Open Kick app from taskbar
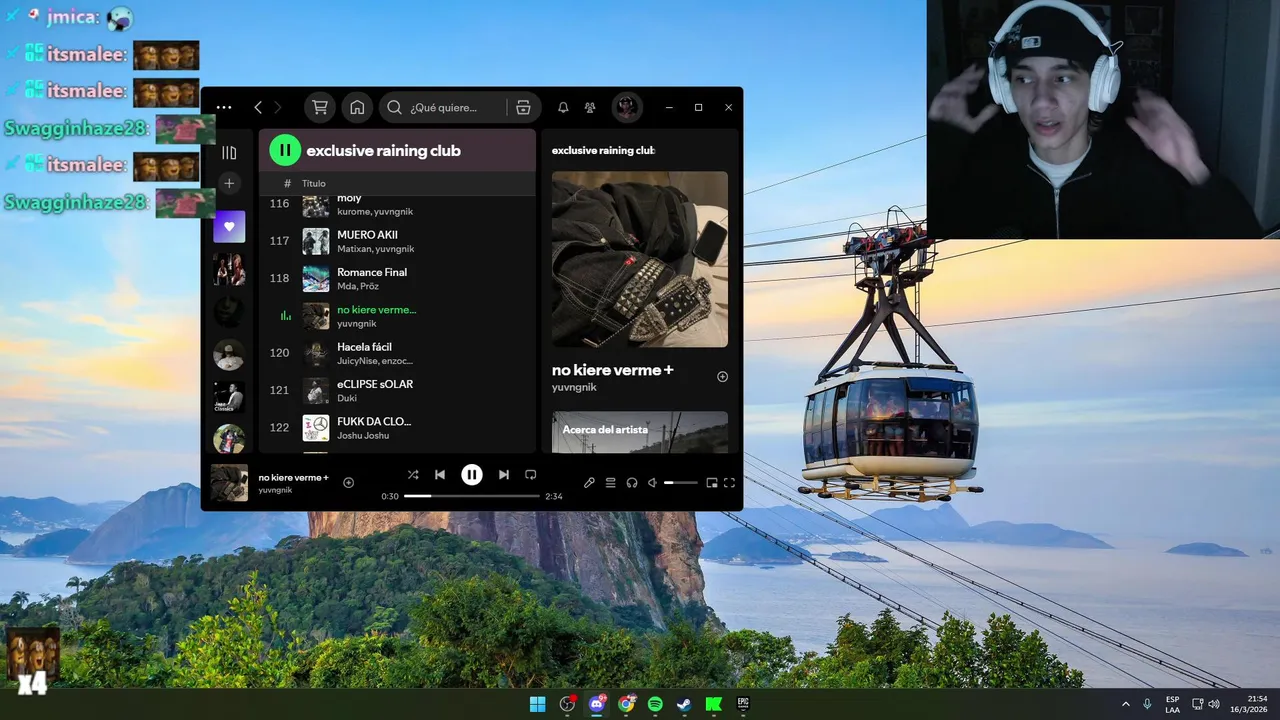The height and width of the screenshot is (720, 1280). click(x=714, y=704)
